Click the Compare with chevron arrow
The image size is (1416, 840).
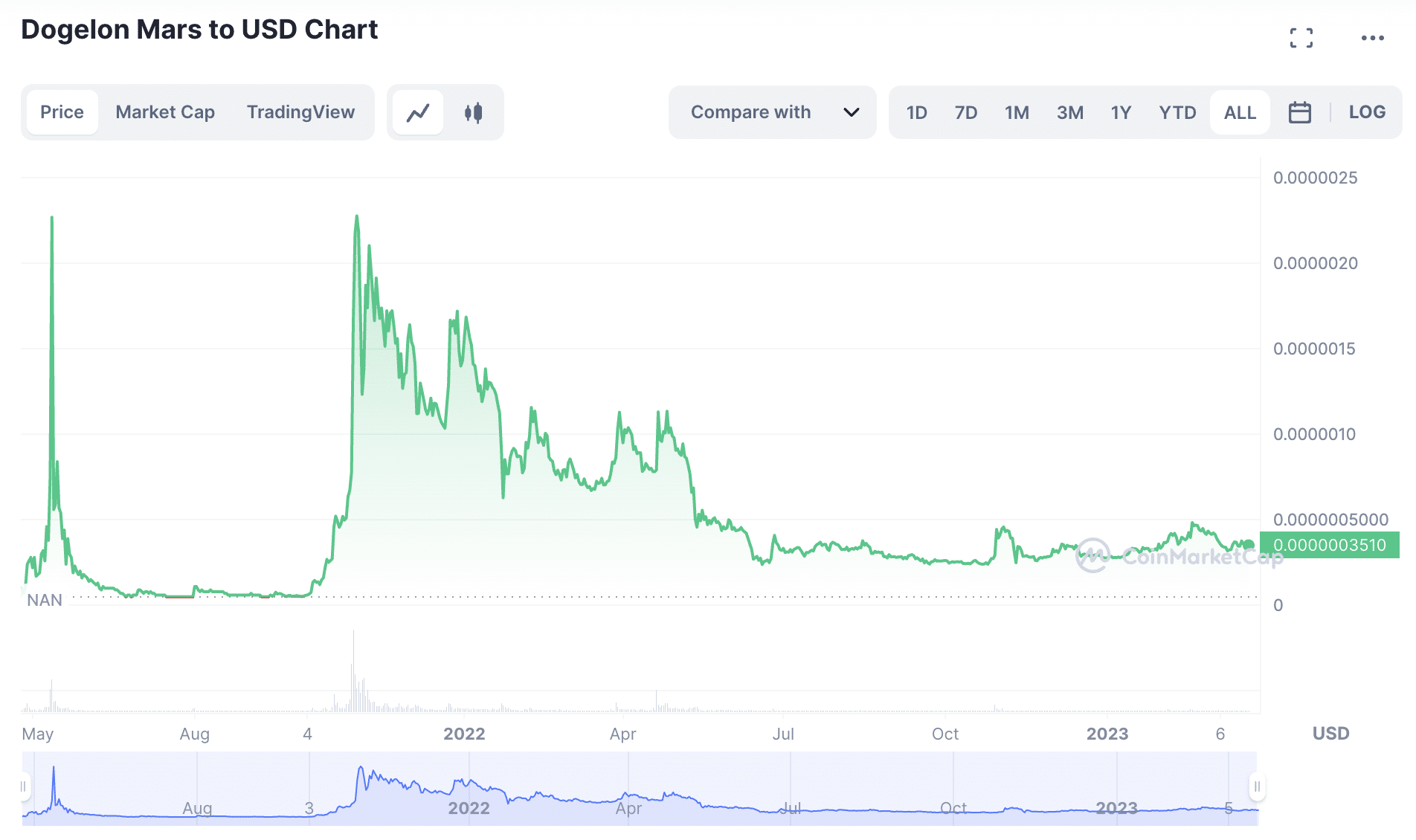click(852, 112)
